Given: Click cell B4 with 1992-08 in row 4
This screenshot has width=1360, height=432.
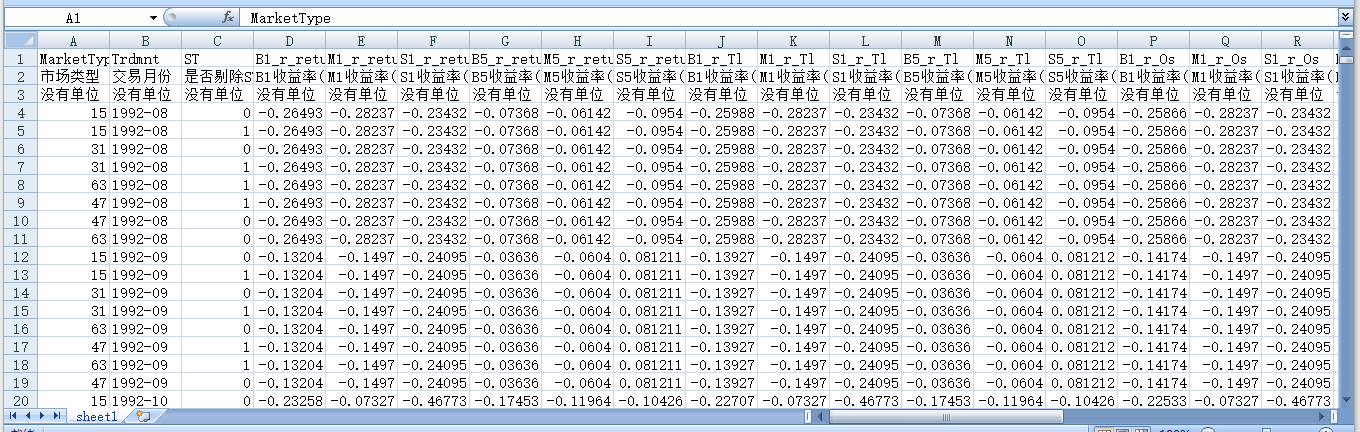Looking at the screenshot, I should 145,112.
